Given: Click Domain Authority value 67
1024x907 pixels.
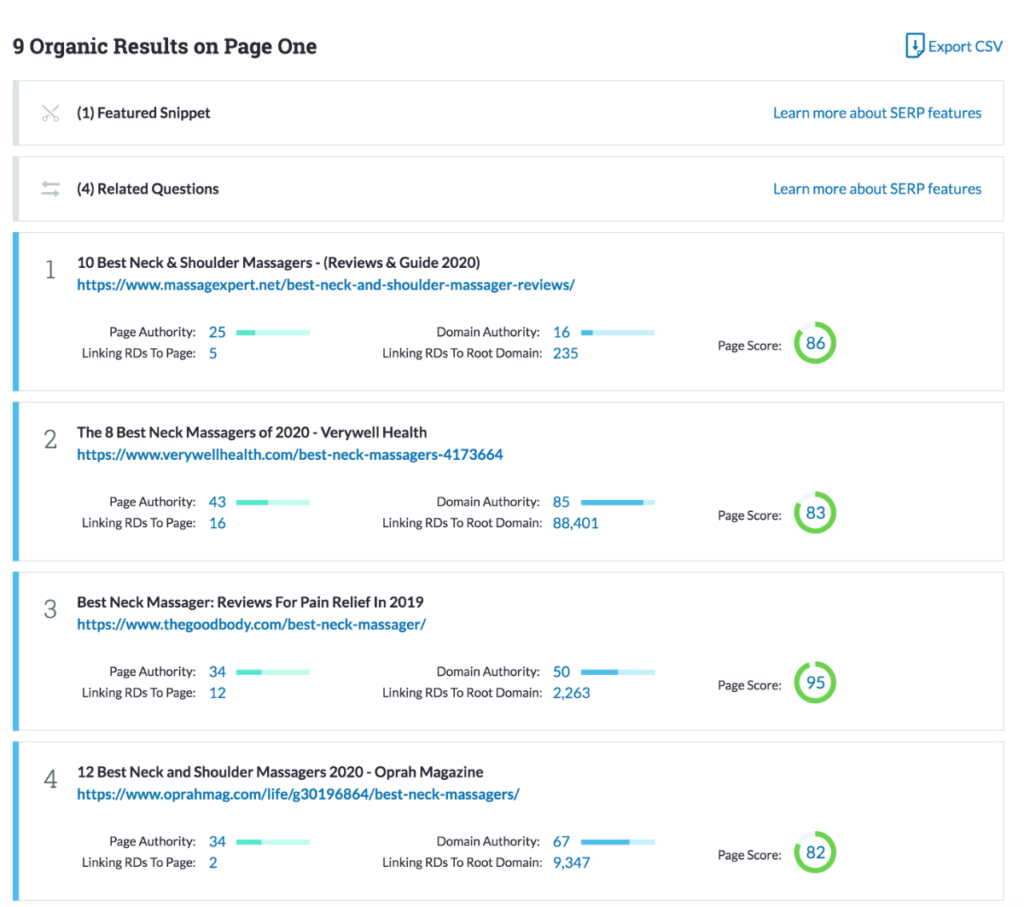Looking at the screenshot, I should pyautogui.click(x=561, y=842).
